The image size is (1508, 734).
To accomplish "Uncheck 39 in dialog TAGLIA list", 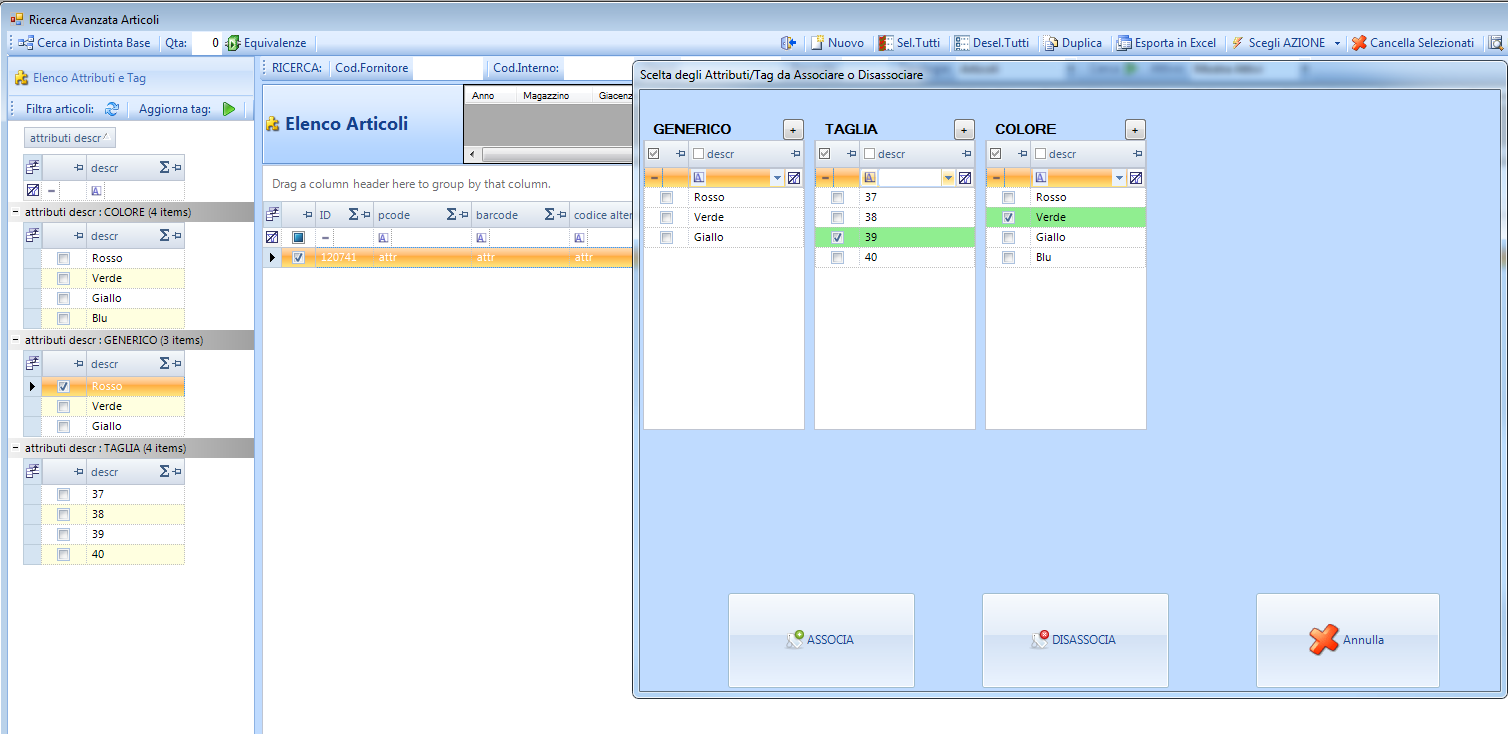I will click(x=837, y=237).
